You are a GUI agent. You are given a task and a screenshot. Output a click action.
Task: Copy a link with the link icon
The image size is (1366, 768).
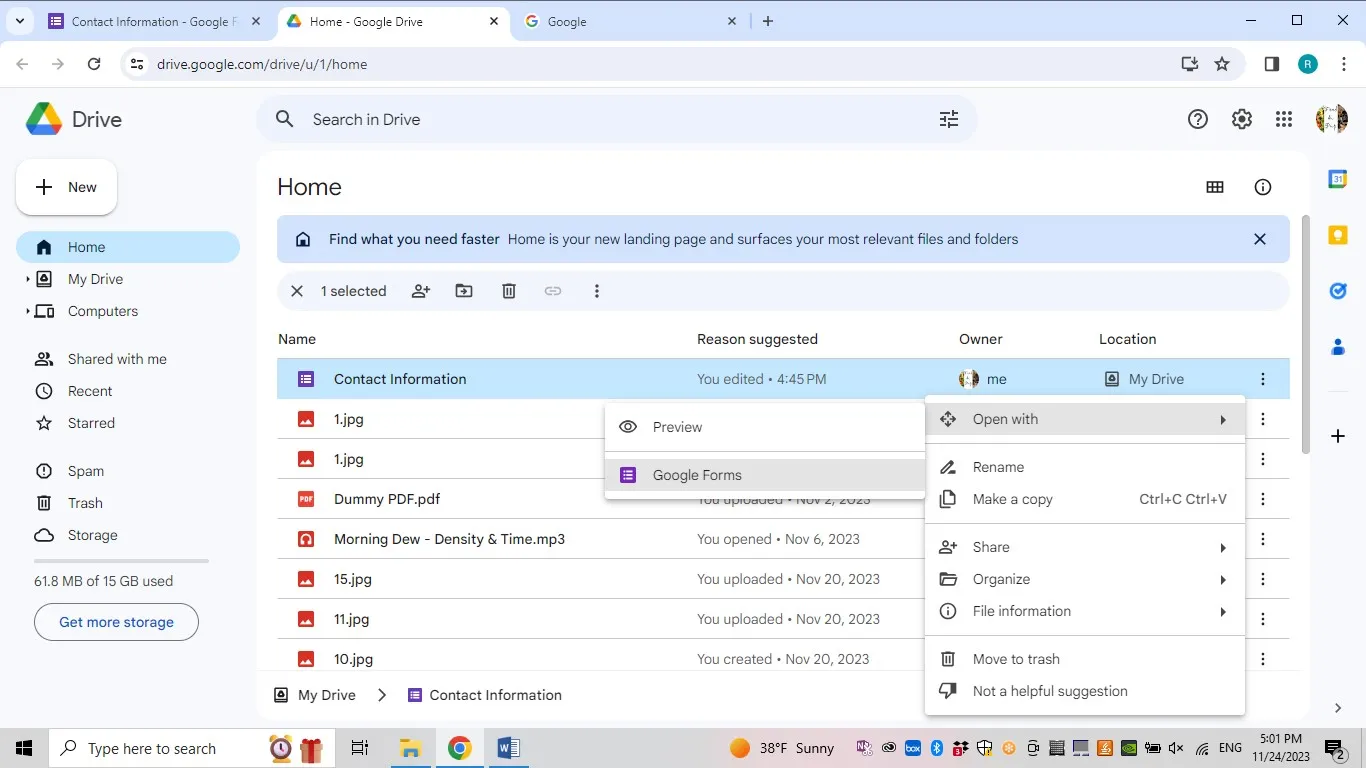click(552, 291)
